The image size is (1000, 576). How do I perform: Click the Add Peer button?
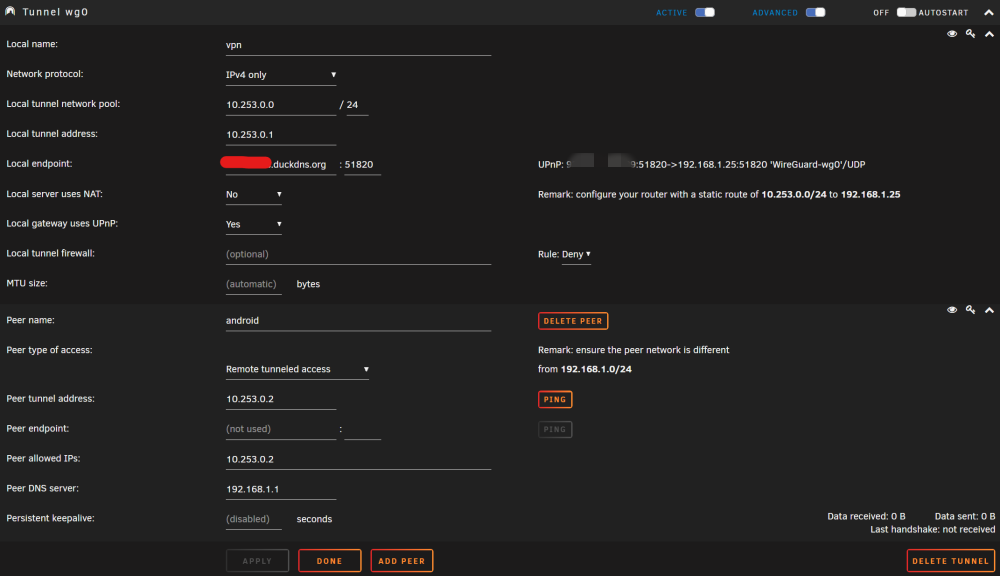(402, 561)
